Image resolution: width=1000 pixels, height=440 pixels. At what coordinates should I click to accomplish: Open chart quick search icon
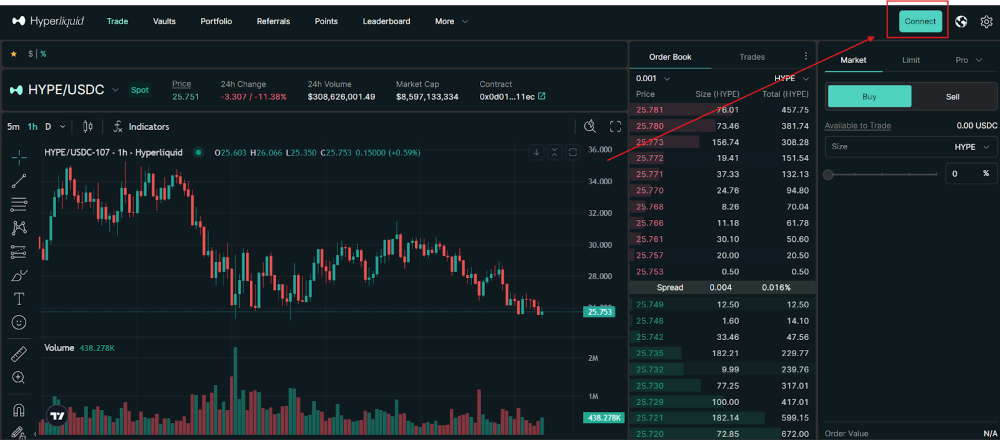point(590,126)
